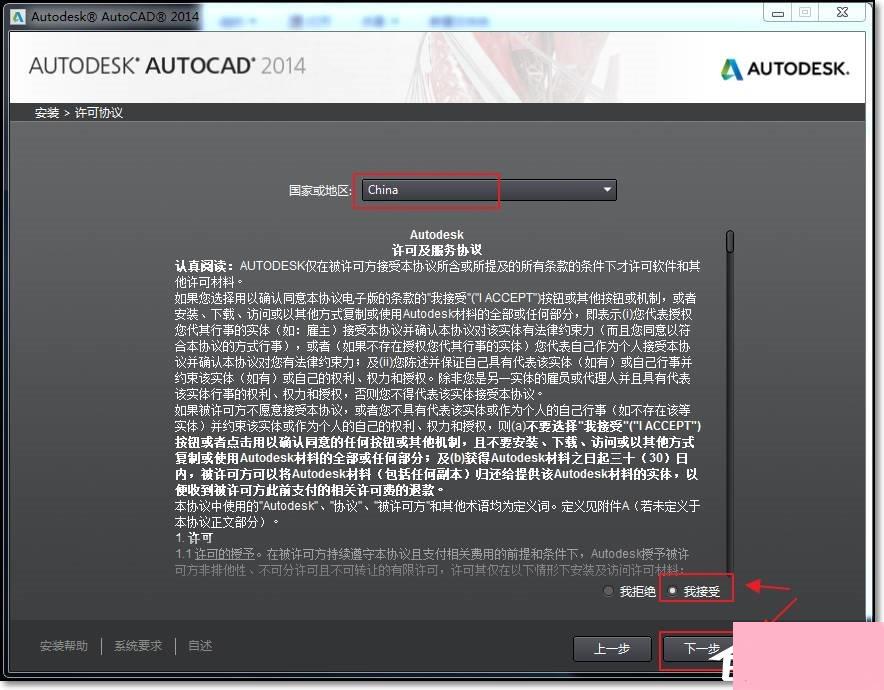Open the 自述 readme link

(200, 646)
